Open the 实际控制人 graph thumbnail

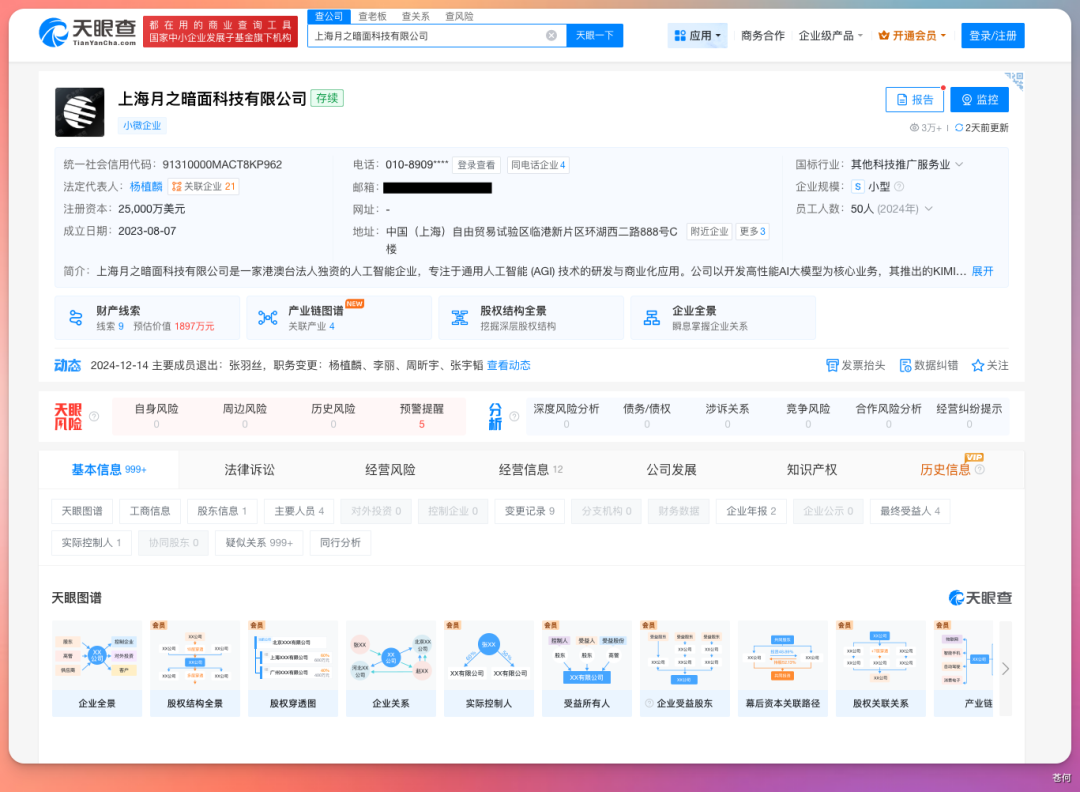488,669
